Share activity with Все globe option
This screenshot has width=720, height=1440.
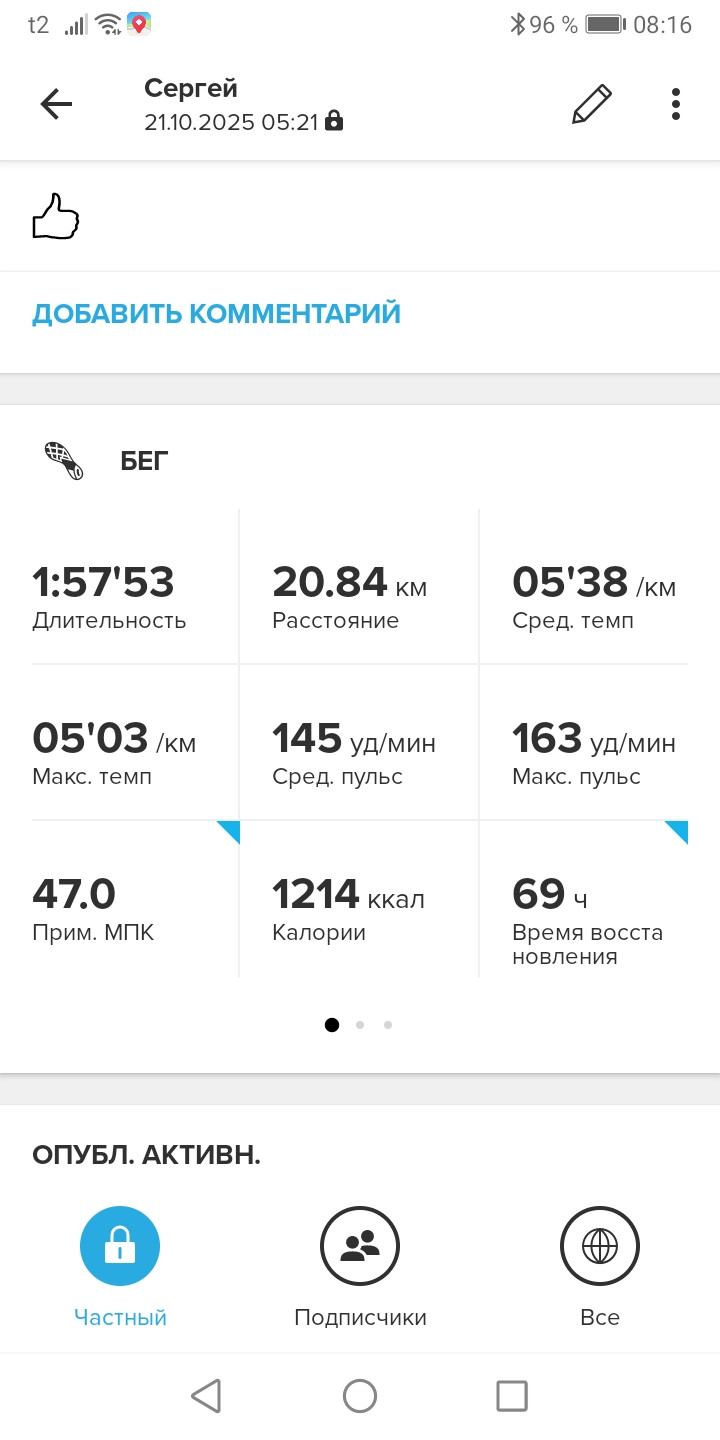(x=600, y=1246)
